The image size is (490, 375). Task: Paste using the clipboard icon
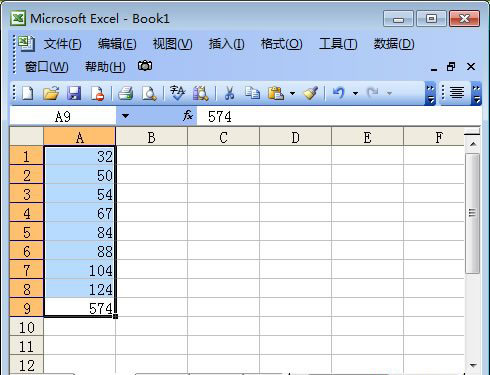pos(276,93)
